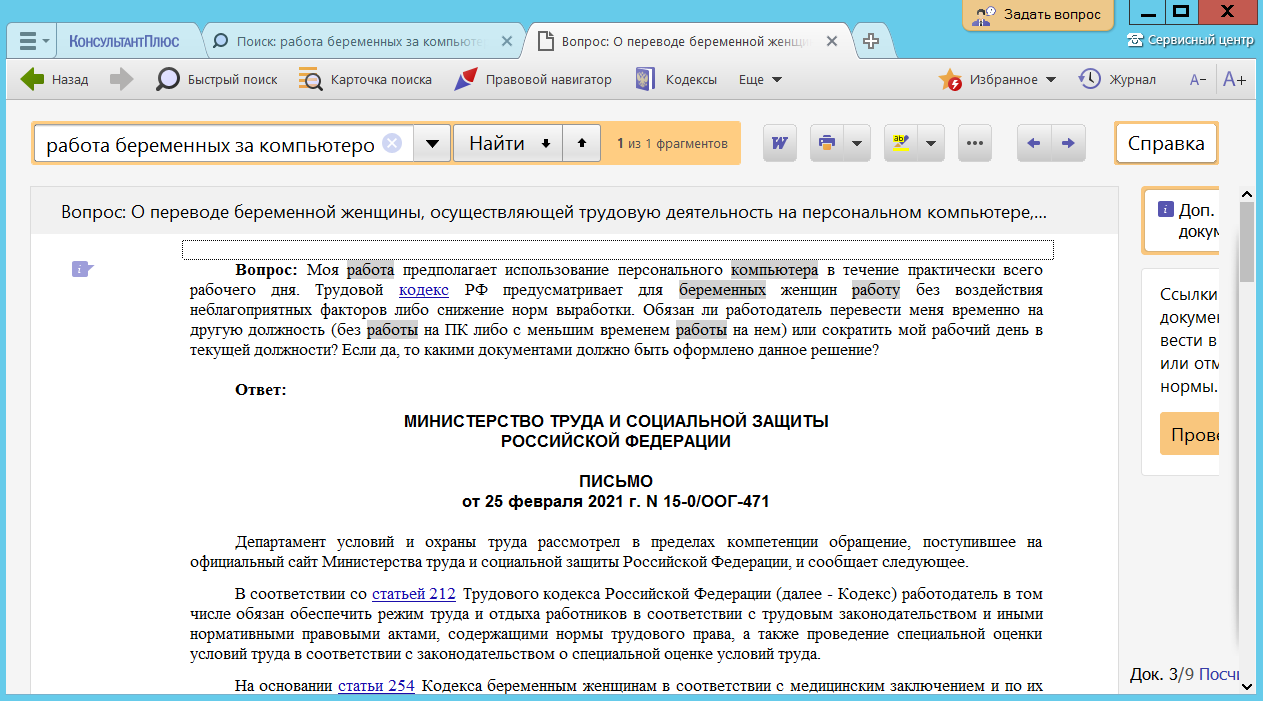
Task: Click the 'ПИСЬМО' heading text
Action: tap(616, 481)
